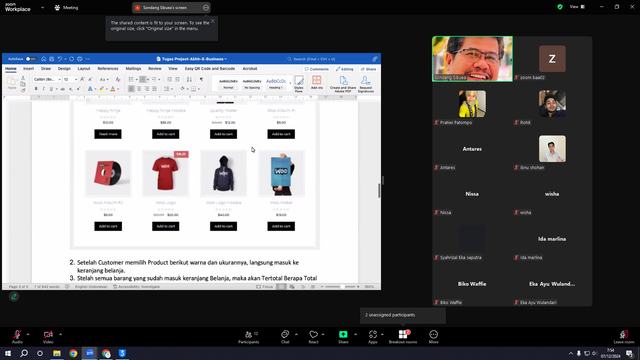
Task: Unmute using the Audio microphone icon
Action: pos(17,334)
